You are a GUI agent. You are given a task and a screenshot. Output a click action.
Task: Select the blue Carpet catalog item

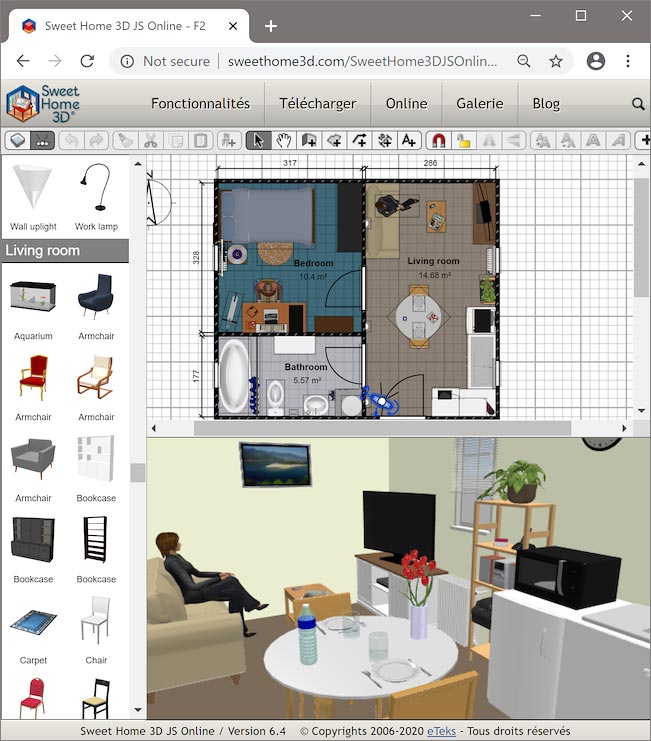33,630
